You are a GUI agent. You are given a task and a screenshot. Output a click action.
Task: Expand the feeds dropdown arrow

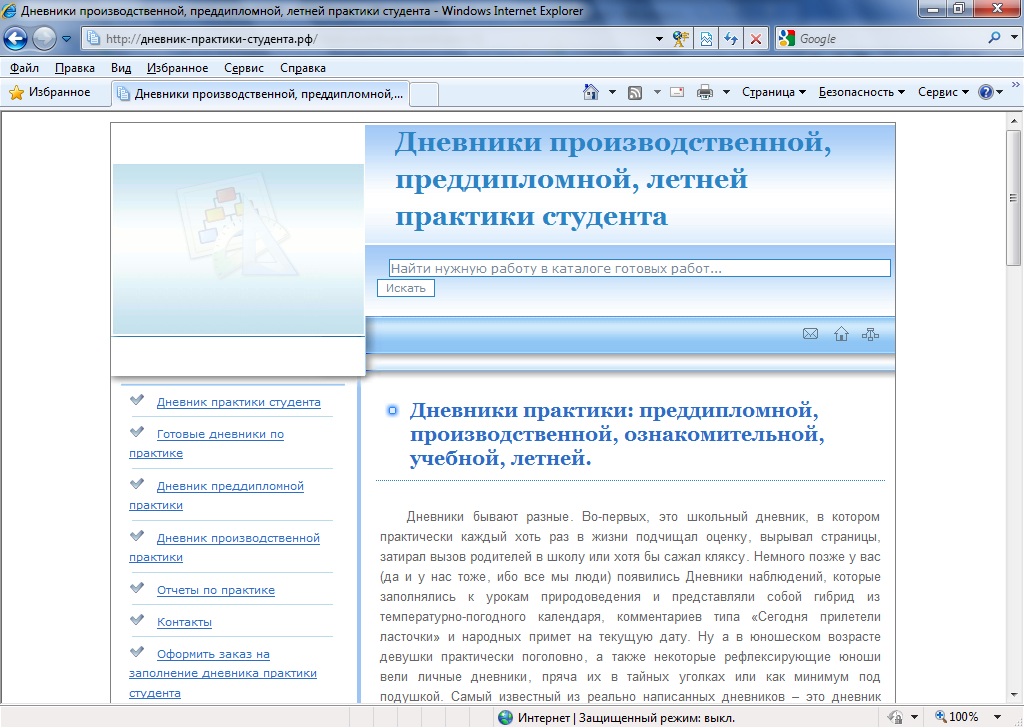click(x=657, y=92)
